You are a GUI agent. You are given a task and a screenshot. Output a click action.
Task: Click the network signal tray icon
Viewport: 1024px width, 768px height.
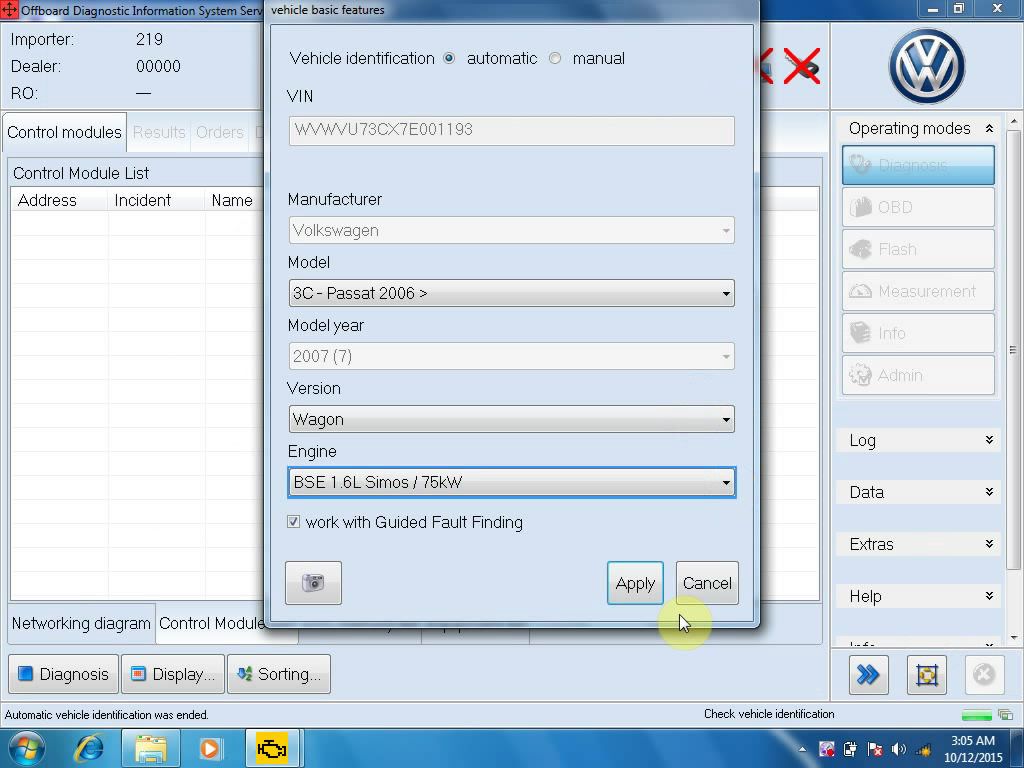923,749
